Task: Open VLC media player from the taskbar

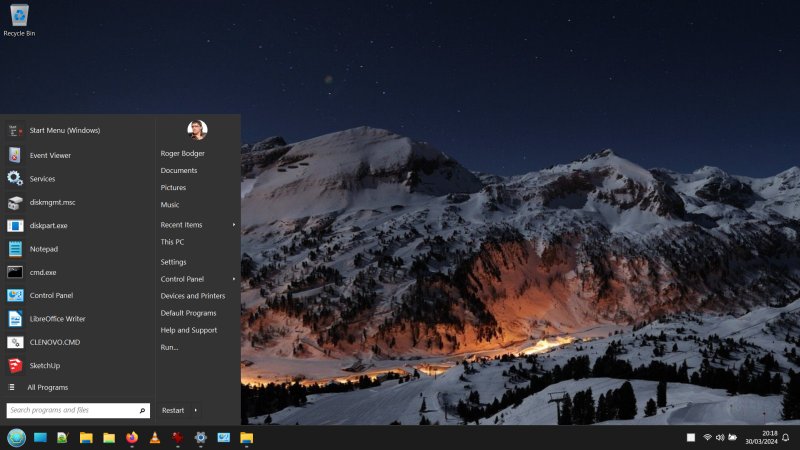Action: point(155,438)
